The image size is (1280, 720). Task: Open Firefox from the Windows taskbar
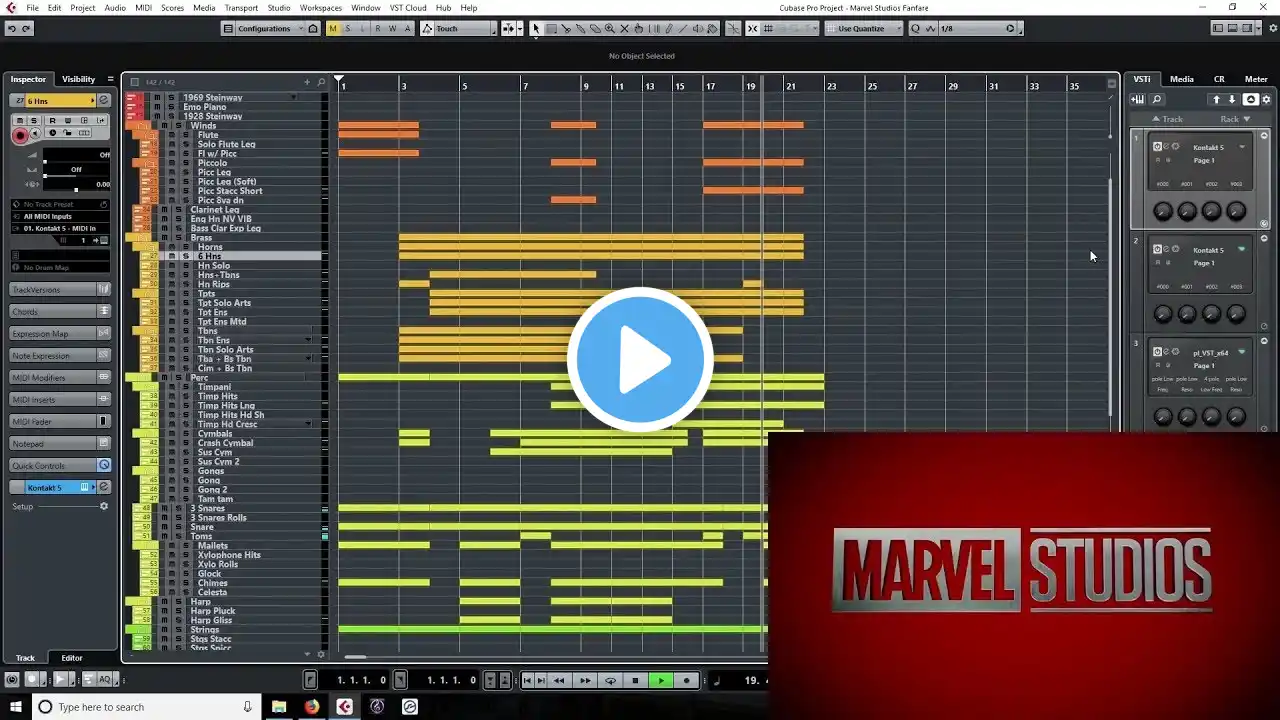(x=312, y=707)
